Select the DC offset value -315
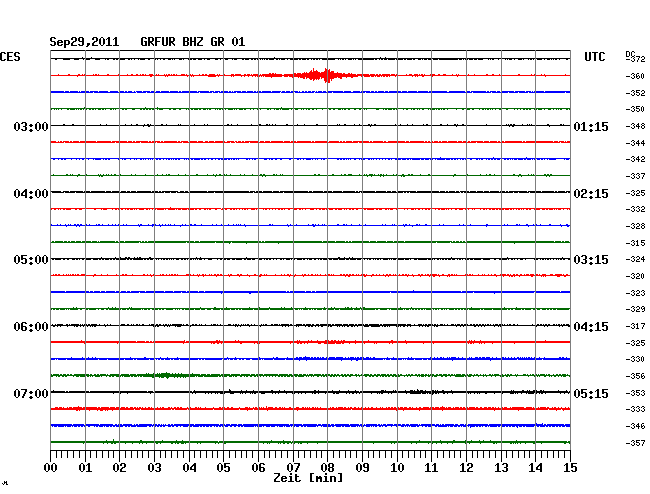The height and width of the screenshot is (494, 650). click(x=635, y=243)
